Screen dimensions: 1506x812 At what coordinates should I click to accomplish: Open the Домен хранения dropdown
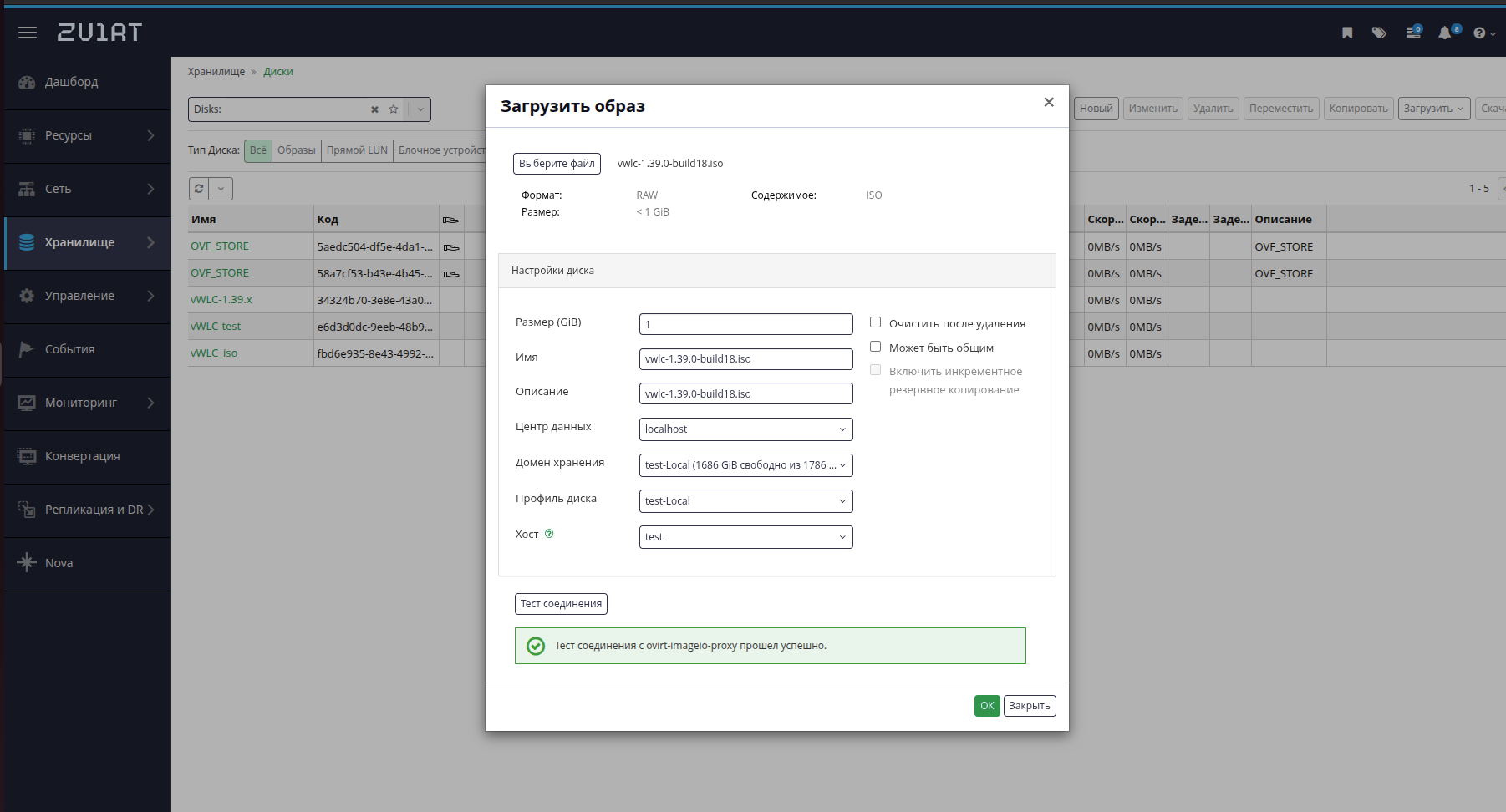pyautogui.click(x=745, y=465)
